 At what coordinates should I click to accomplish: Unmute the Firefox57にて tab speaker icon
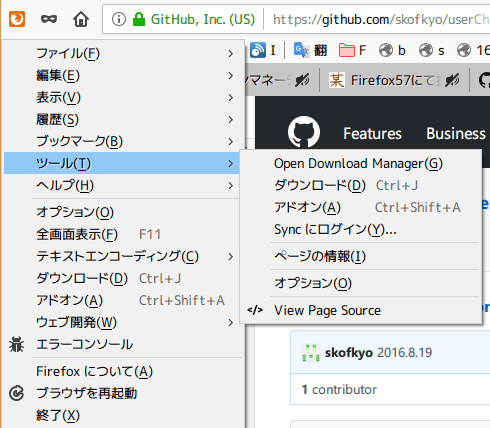click(452, 80)
